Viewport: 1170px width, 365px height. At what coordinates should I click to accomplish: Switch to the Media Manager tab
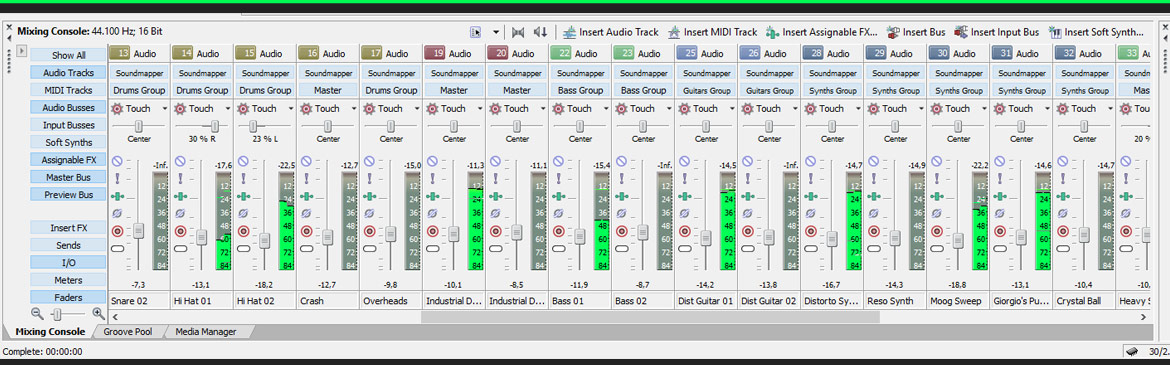click(206, 331)
